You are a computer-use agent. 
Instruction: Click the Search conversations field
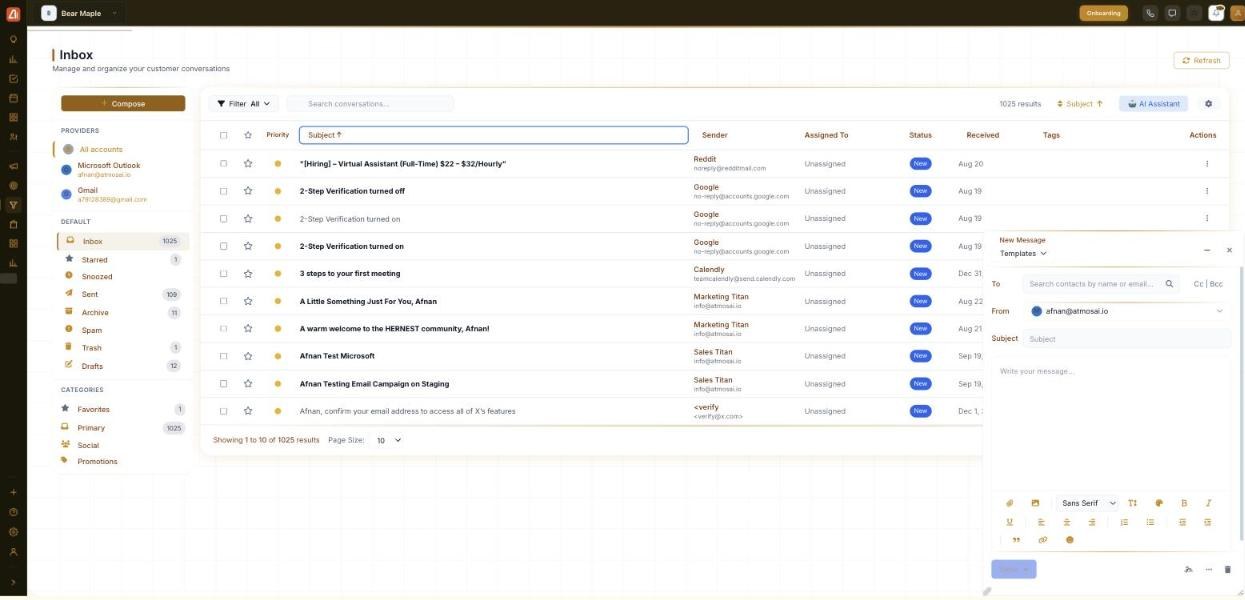(370, 104)
